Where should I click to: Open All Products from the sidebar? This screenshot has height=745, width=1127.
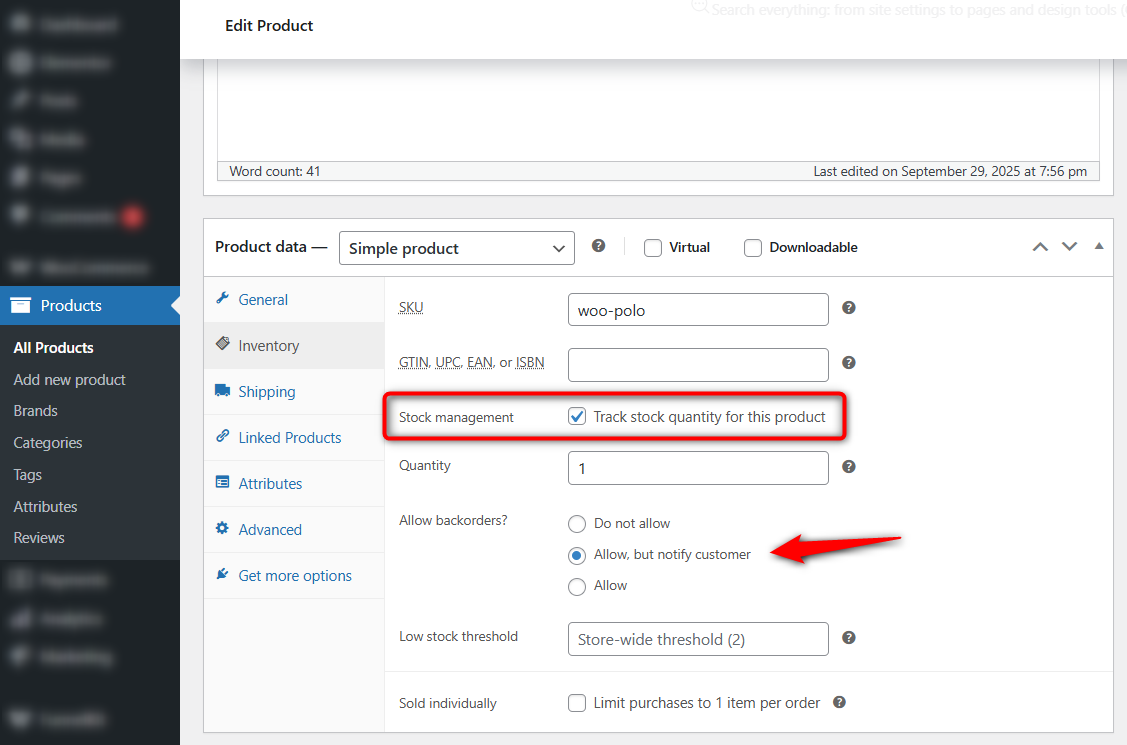coord(52,347)
